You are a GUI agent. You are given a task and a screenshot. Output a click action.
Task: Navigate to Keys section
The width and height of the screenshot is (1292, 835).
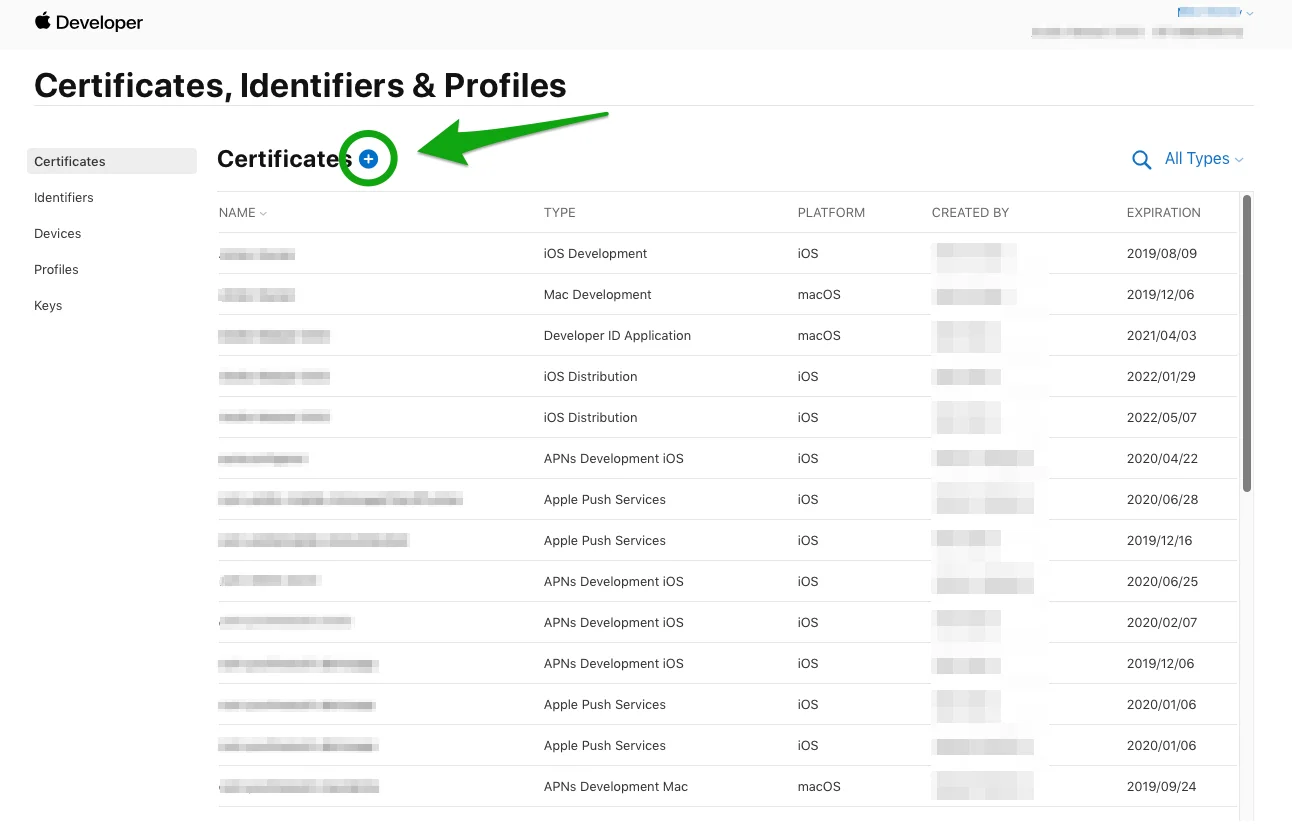click(x=48, y=305)
